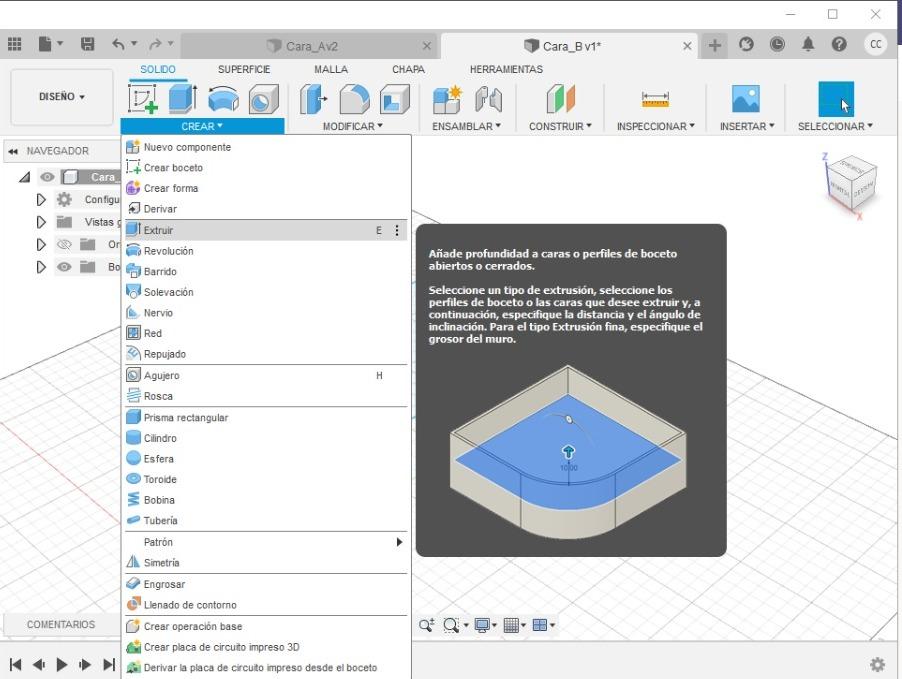Screen dimensions: 902x679
Task: Click the Hole toolbar icon
Action: pyautogui.click(x=263, y=98)
